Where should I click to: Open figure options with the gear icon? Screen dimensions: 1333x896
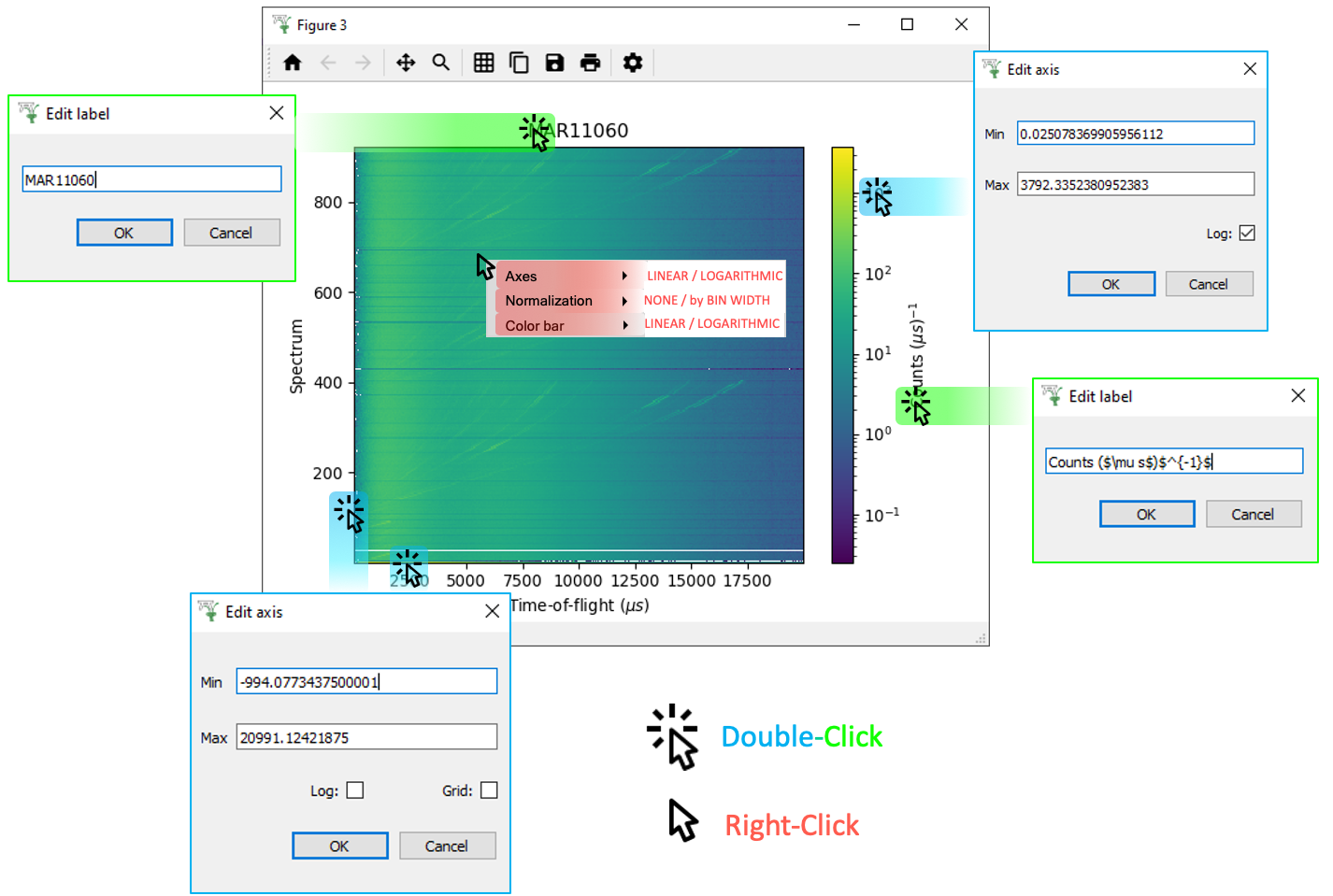[633, 63]
